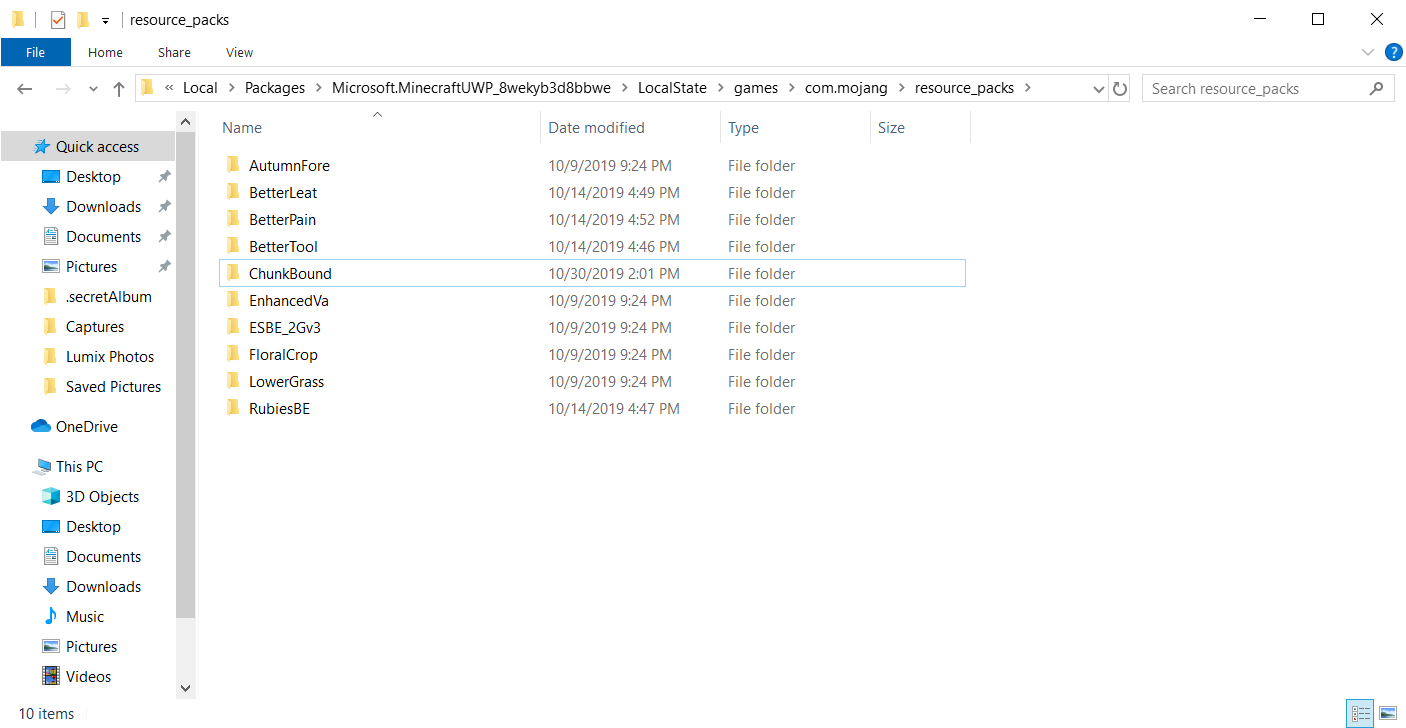The width and height of the screenshot is (1406, 728).
Task: Click the Forward navigation arrow
Action: [63, 89]
